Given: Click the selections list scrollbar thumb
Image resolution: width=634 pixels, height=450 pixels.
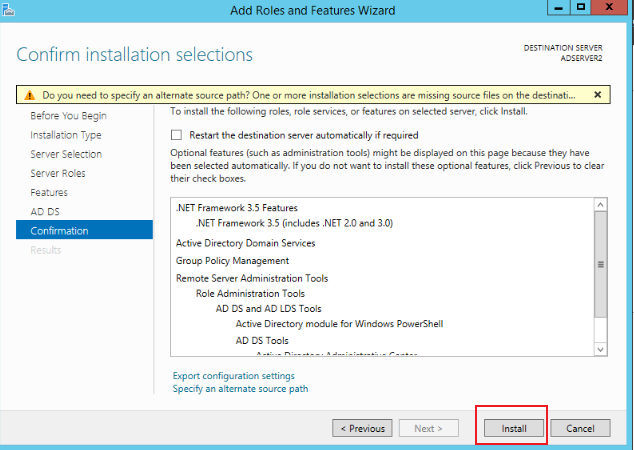Looking at the screenshot, I should click(x=600, y=264).
